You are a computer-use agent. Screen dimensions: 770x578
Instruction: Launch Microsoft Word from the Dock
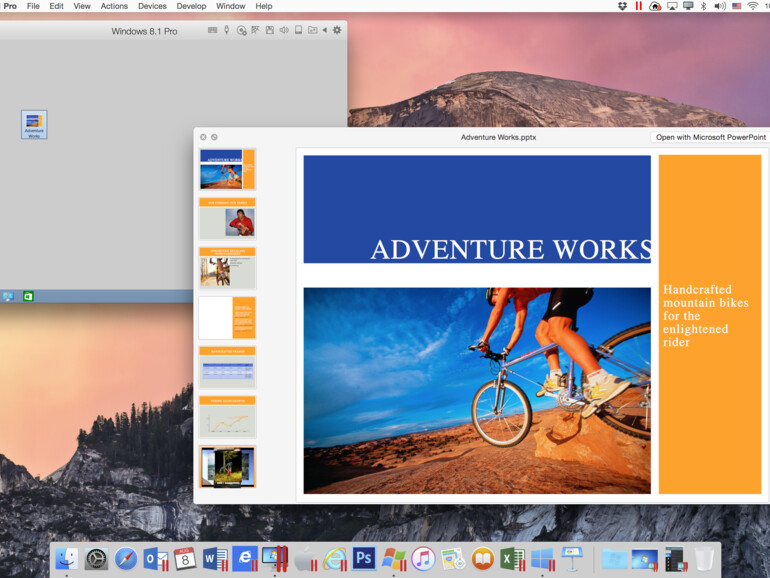[215, 559]
